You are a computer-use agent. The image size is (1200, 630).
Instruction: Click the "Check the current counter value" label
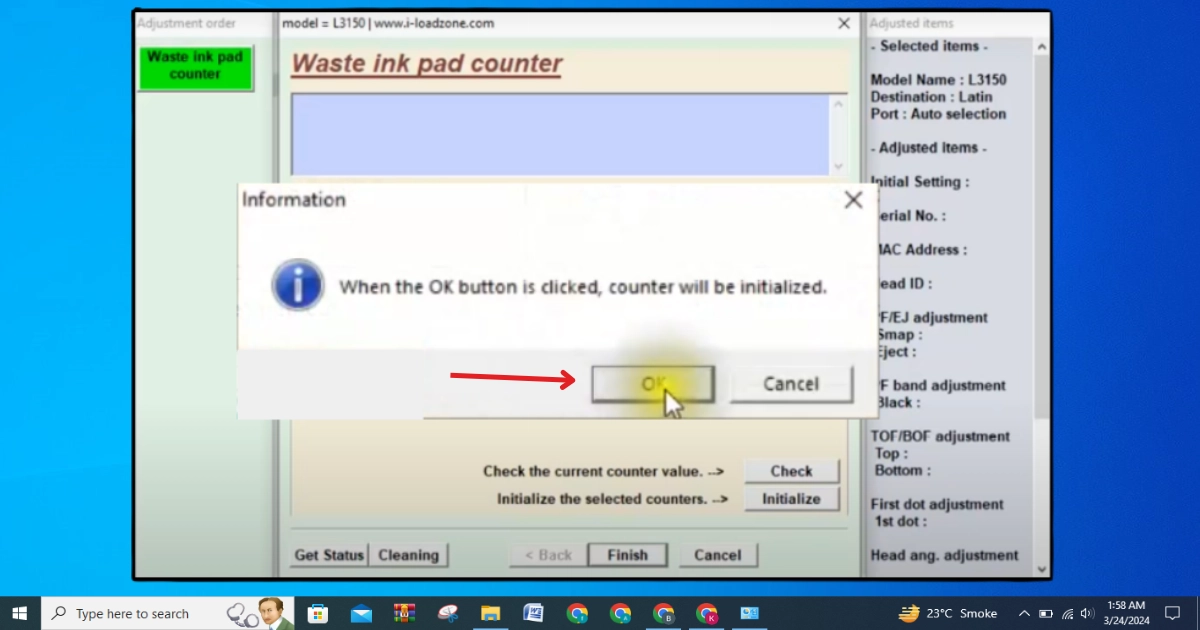coord(603,471)
